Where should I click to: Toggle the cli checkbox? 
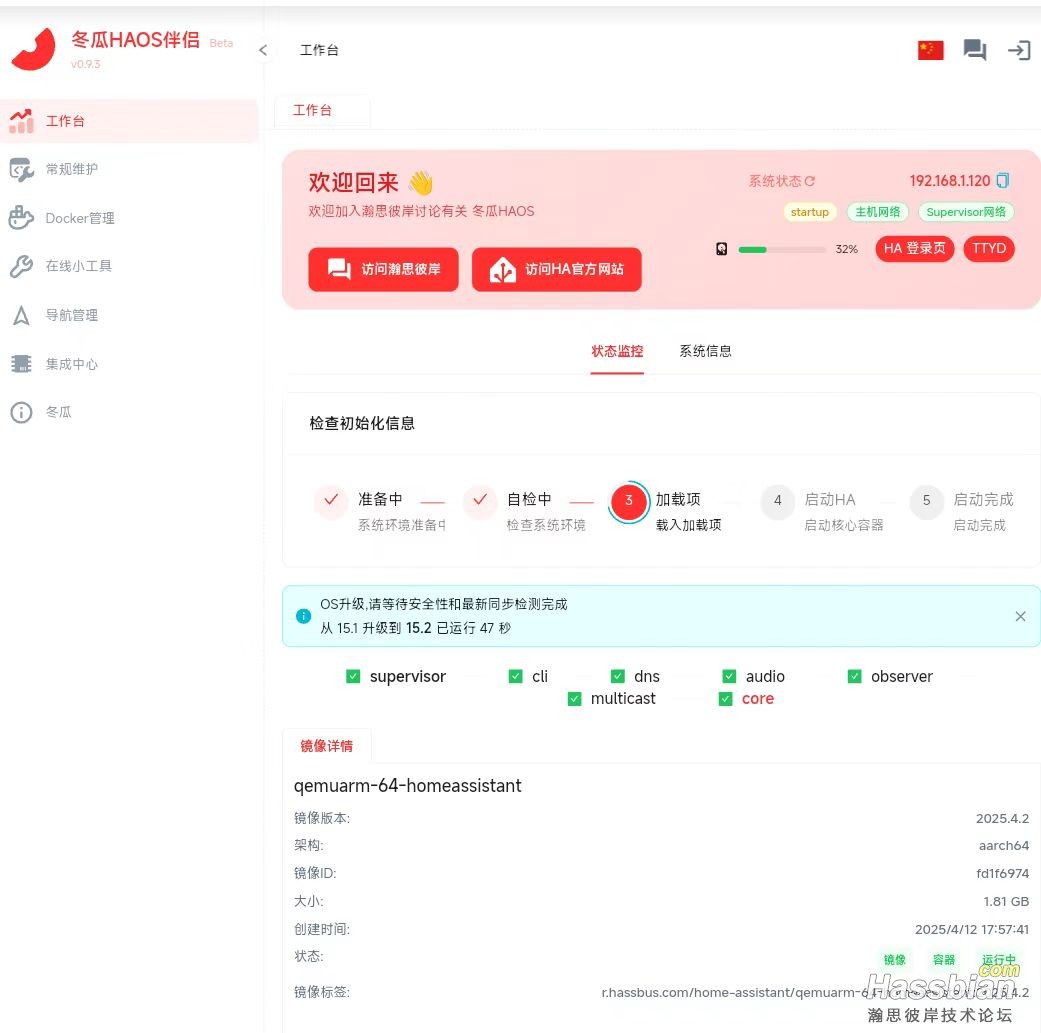tap(515, 676)
